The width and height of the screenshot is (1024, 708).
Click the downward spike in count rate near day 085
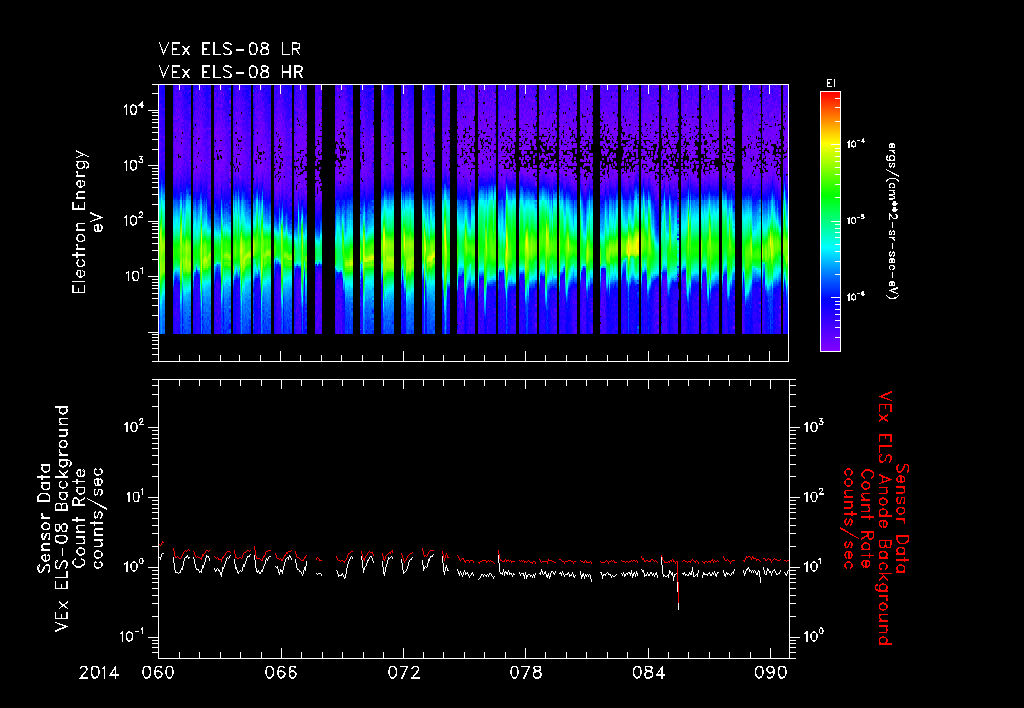point(678,588)
